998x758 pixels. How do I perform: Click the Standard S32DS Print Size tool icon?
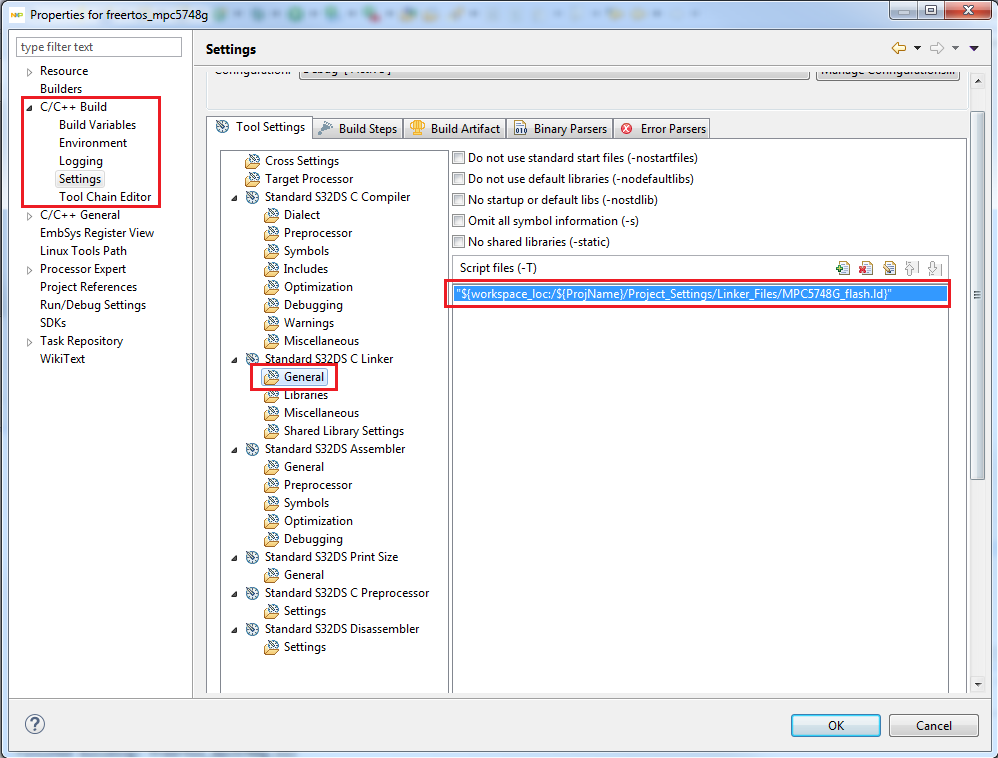click(x=253, y=557)
